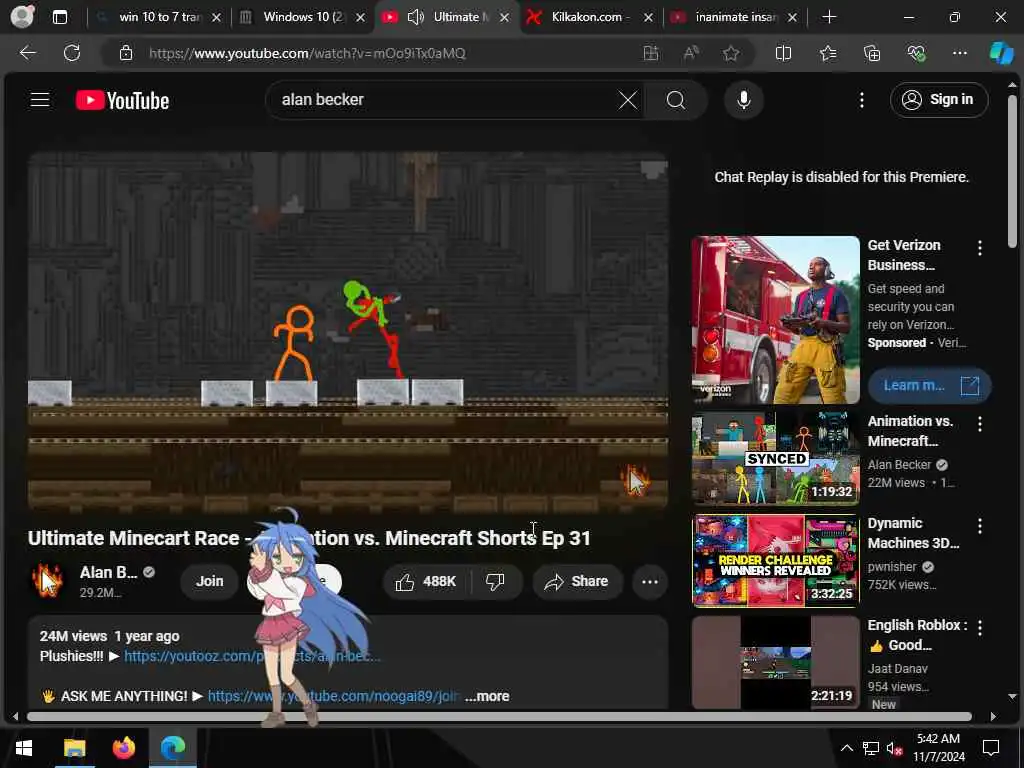The width and height of the screenshot is (1024, 768).
Task: Go back in the browser
Action: (x=27, y=53)
